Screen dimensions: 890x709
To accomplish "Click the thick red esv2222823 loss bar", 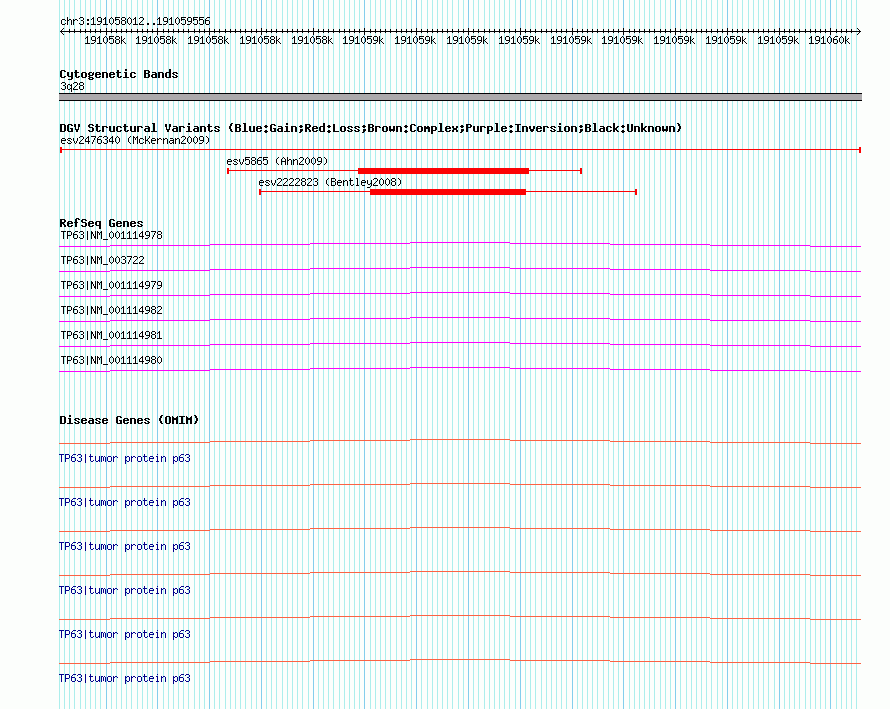I will [448, 192].
